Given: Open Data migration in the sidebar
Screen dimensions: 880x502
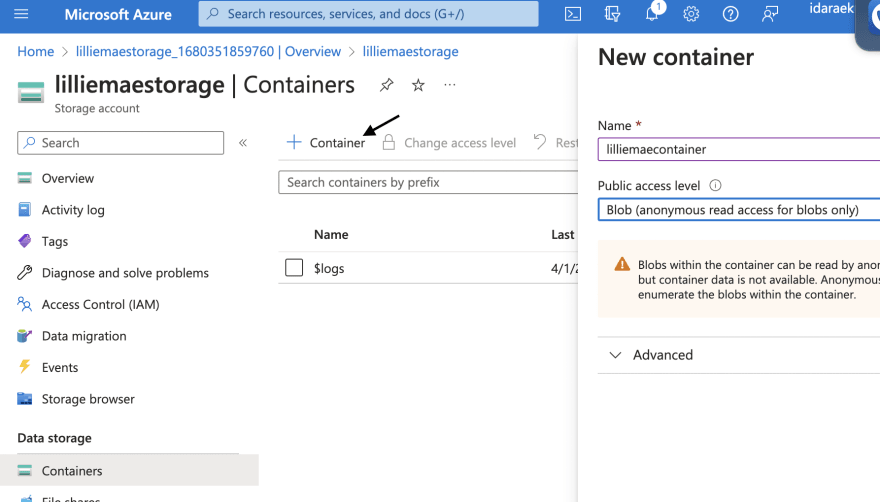Looking at the screenshot, I should click(x=84, y=335).
